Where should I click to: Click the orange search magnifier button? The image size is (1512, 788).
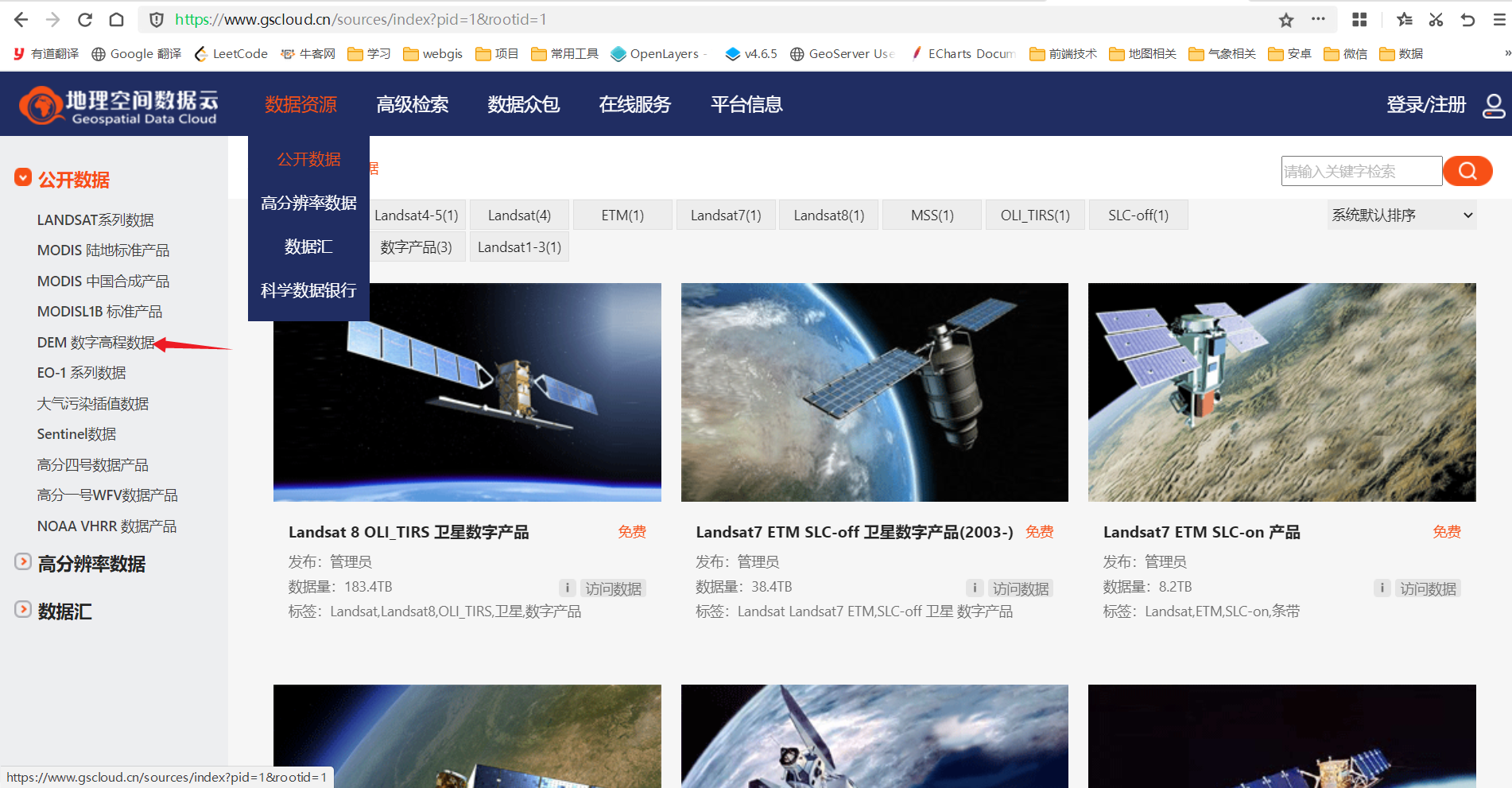tap(1467, 171)
